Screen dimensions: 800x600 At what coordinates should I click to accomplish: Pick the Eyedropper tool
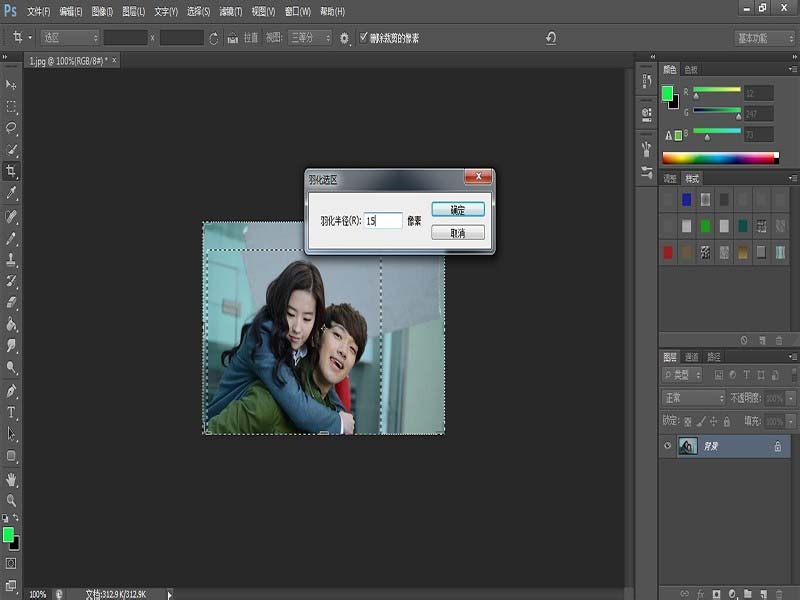point(12,192)
